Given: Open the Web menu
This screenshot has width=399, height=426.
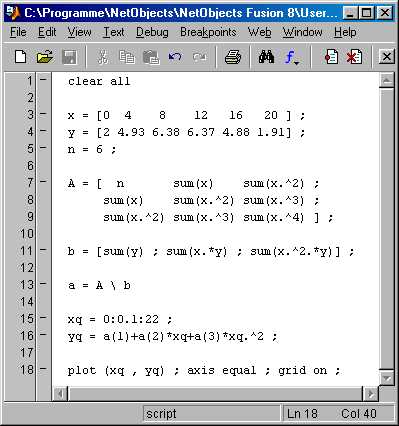Looking at the screenshot, I should [259, 32].
